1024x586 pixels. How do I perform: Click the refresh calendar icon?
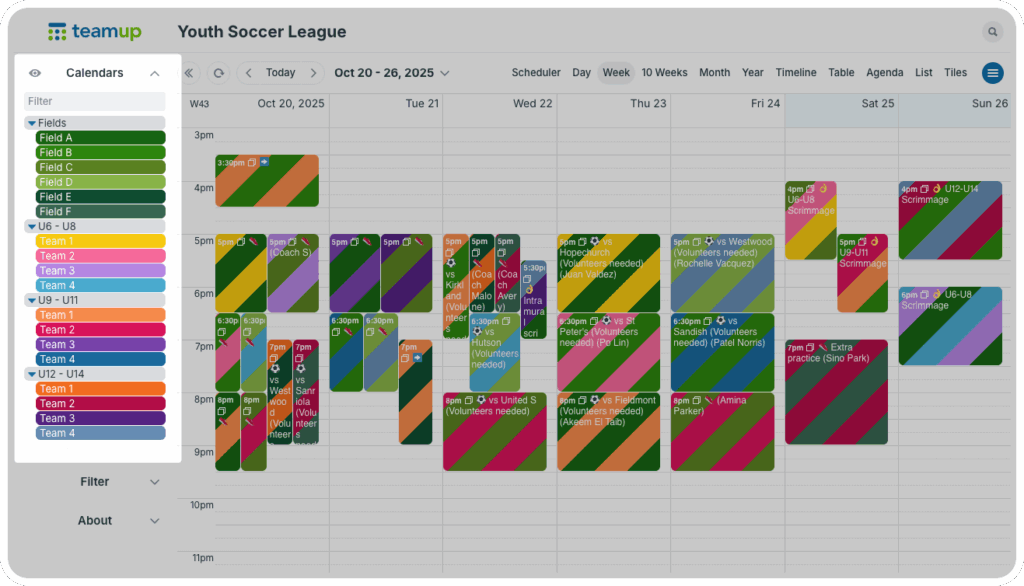tap(218, 73)
